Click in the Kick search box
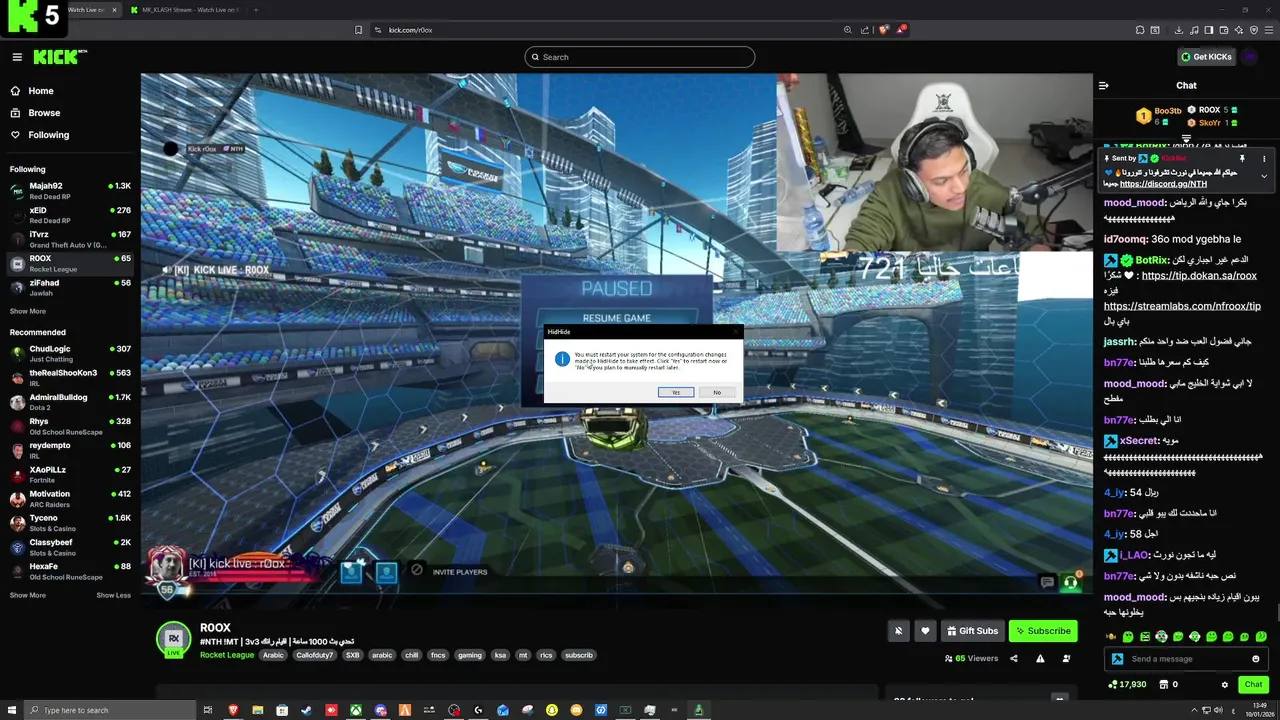This screenshot has height=720, width=1280. [640, 57]
